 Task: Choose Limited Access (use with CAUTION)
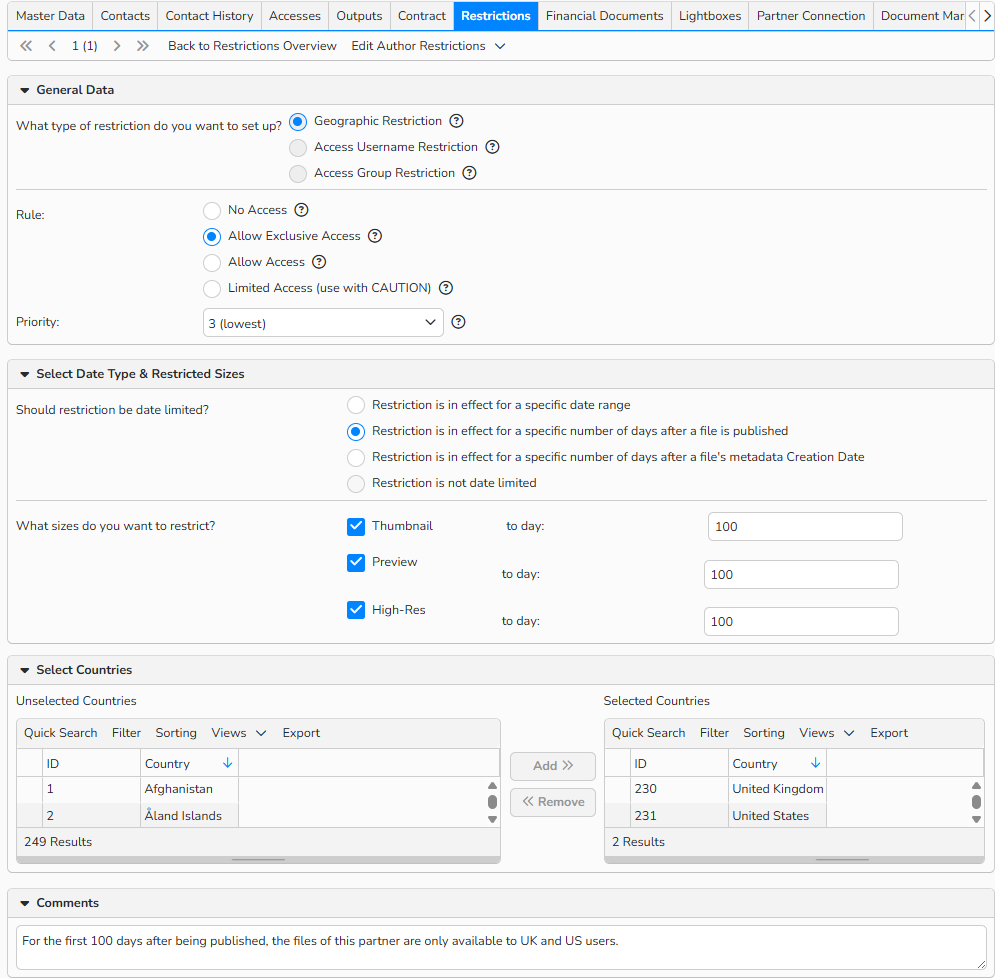tap(212, 288)
